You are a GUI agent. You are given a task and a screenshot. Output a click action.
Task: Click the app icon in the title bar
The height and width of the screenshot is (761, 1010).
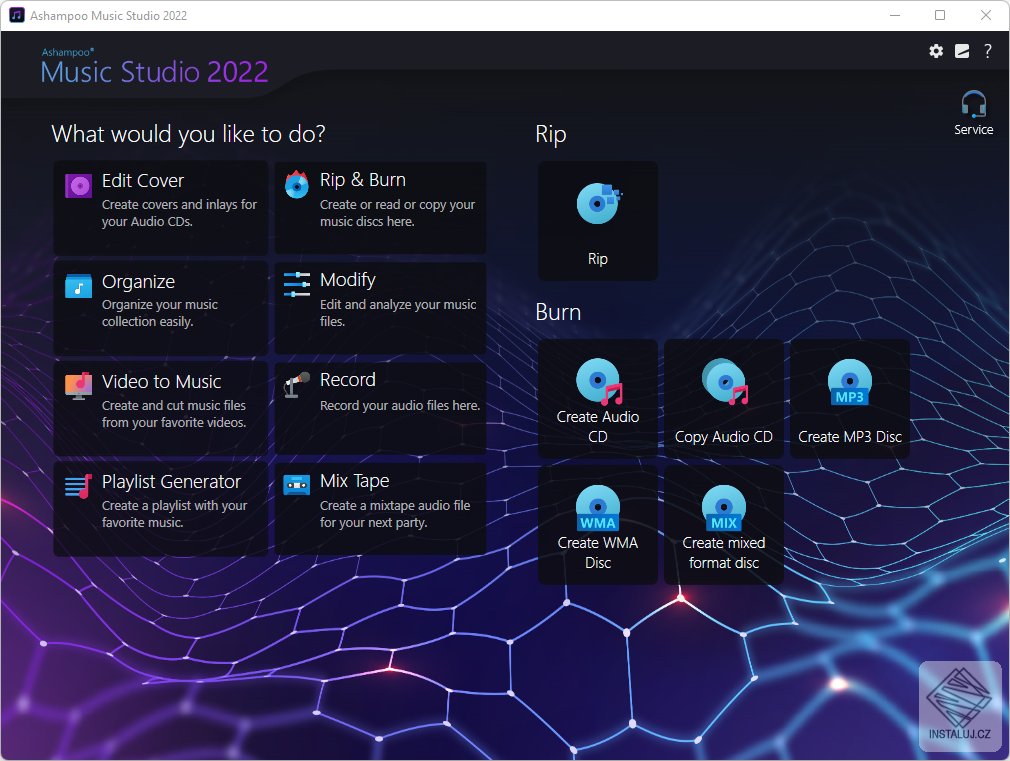(x=17, y=15)
